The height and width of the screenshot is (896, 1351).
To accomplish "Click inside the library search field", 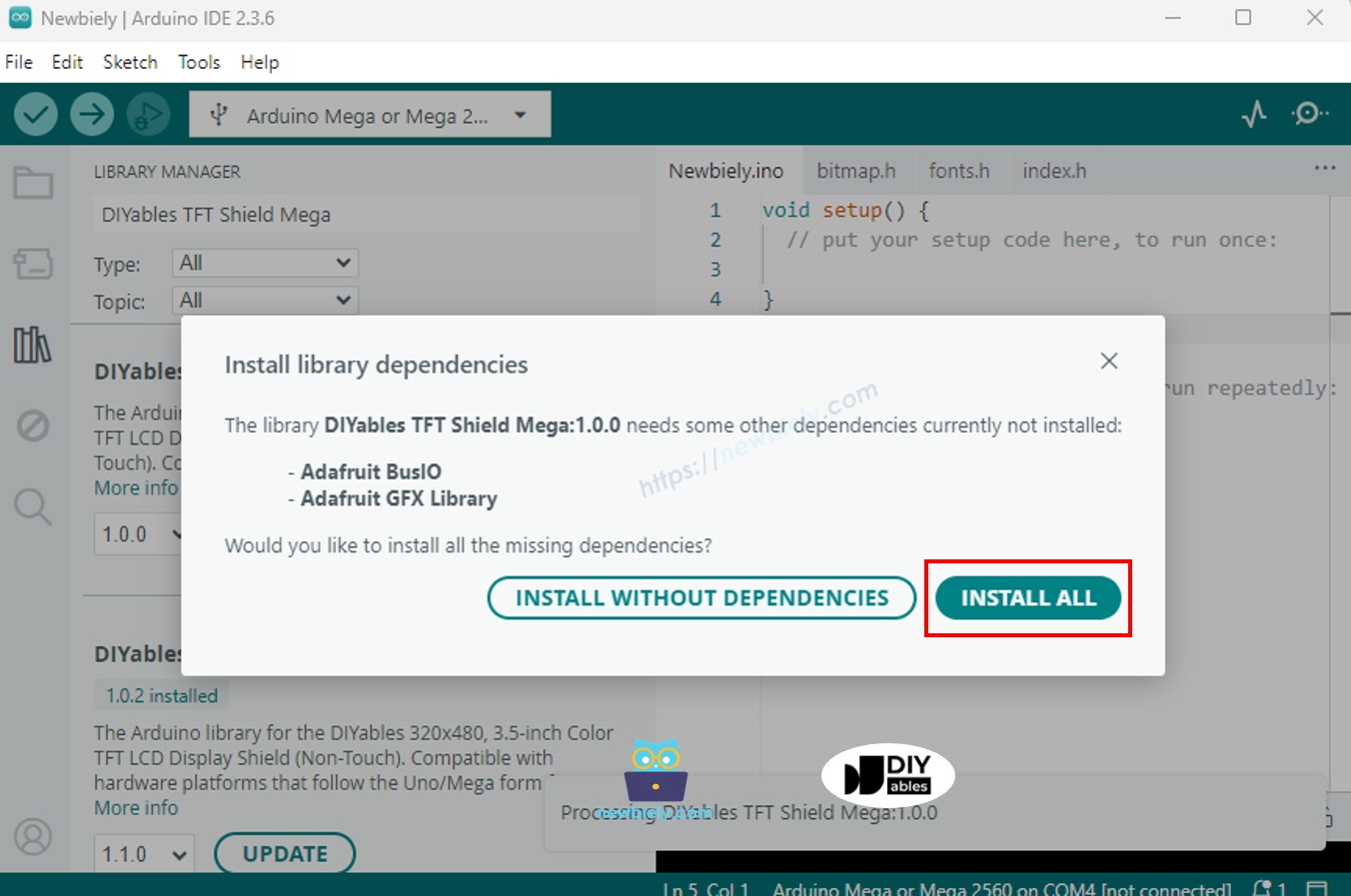I will tap(367, 214).
